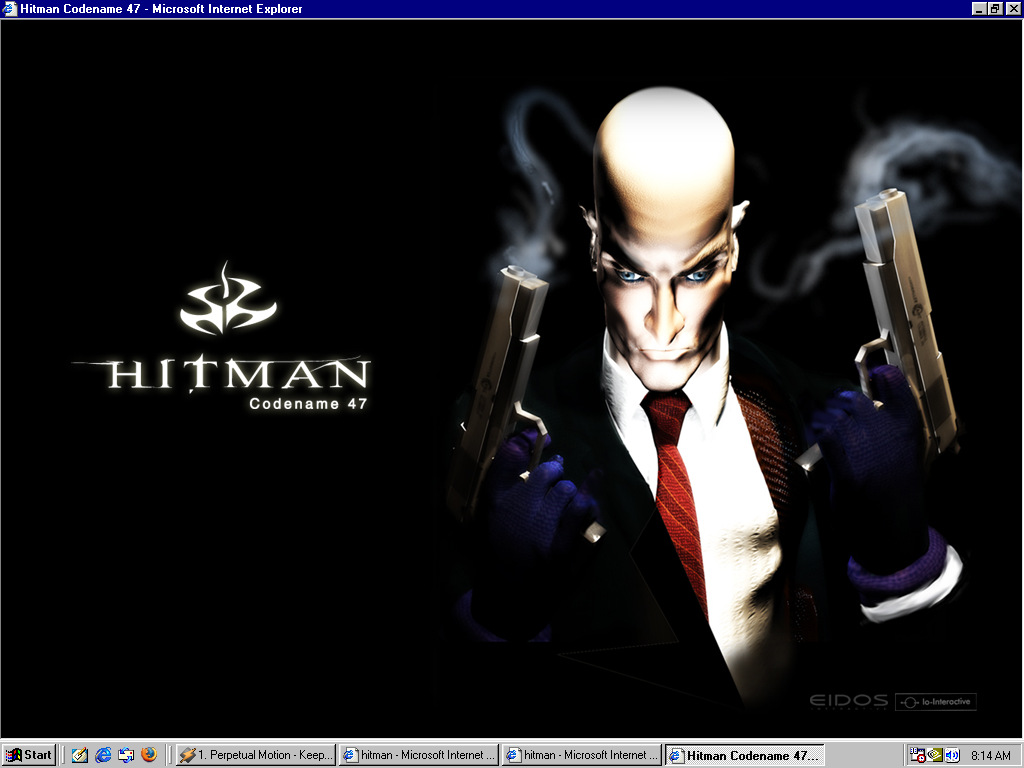Click the notepad-with-pencil quick launch icon
The height and width of the screenshot is (768, 1024).
[x=80, y=755]
